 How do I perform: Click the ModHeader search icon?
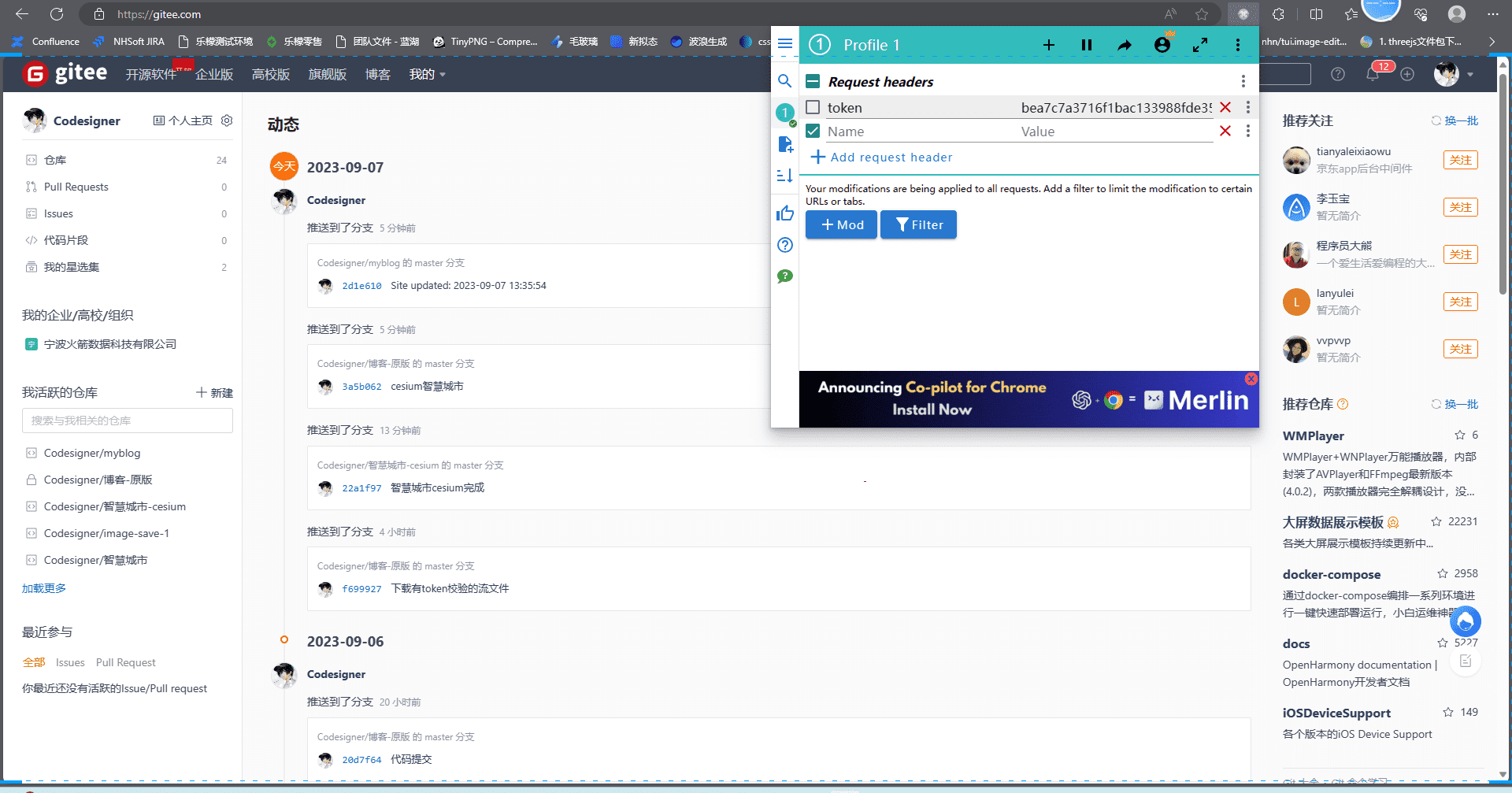coord(784,80)
